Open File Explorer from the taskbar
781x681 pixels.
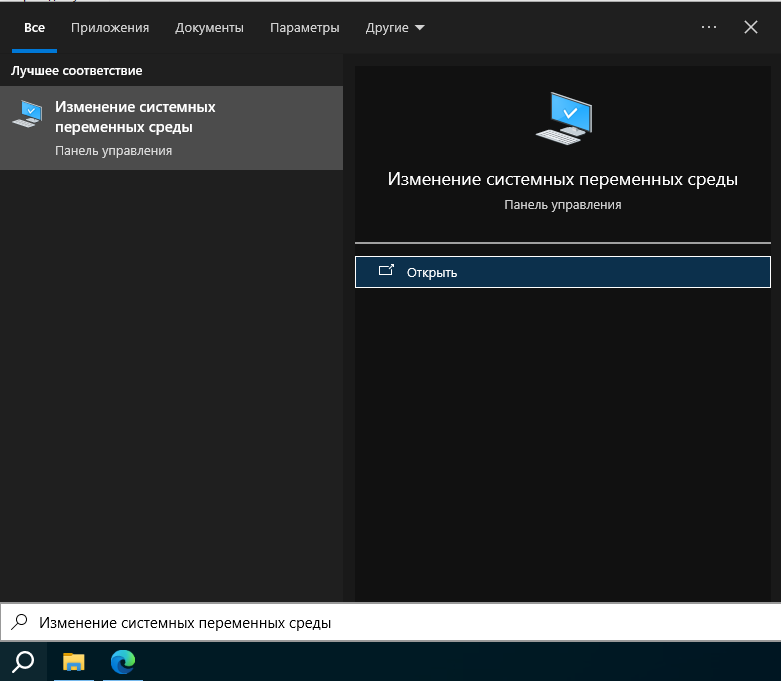pos(74,661)
